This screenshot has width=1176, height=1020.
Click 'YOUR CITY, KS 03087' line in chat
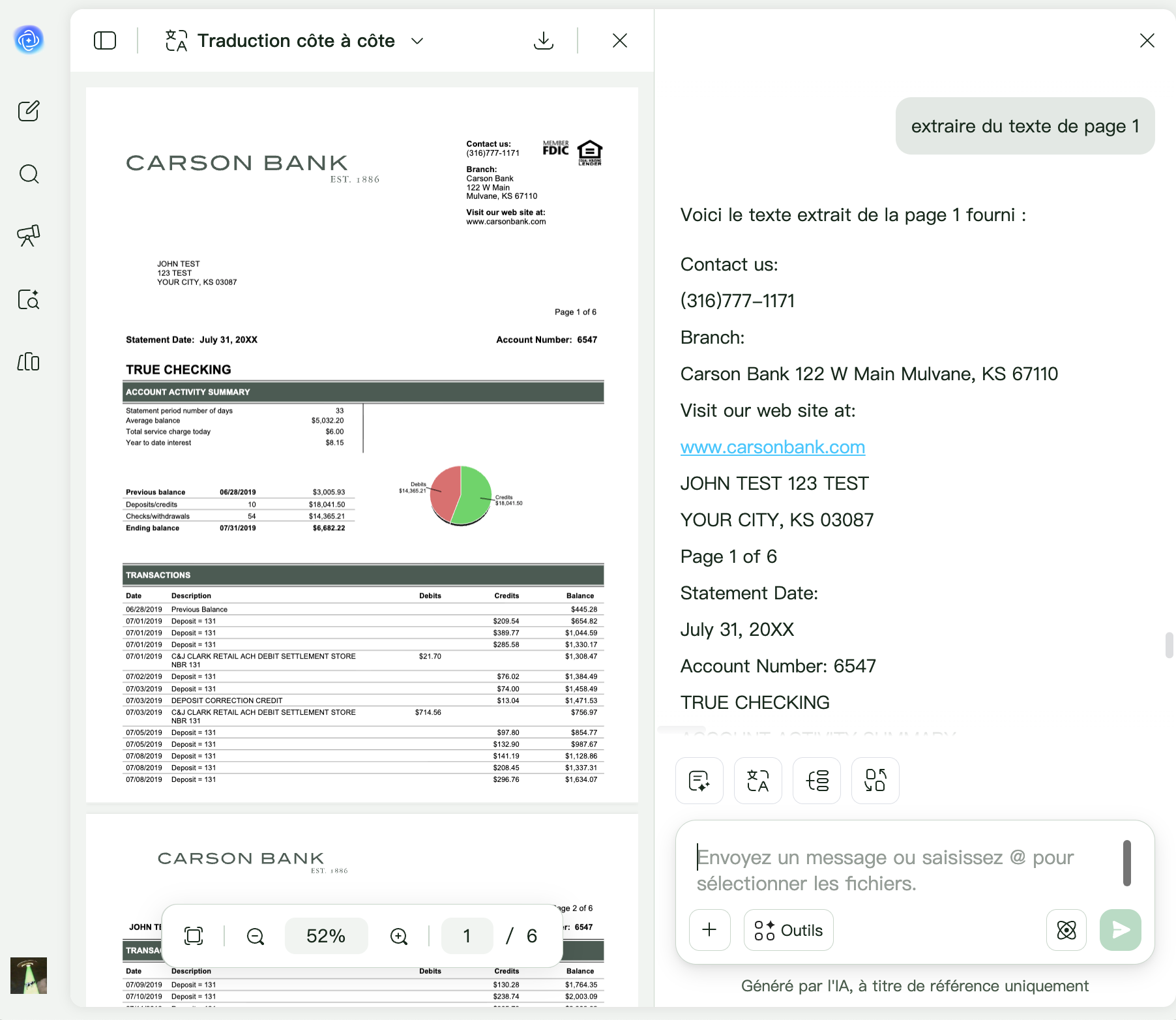[777, 520]
